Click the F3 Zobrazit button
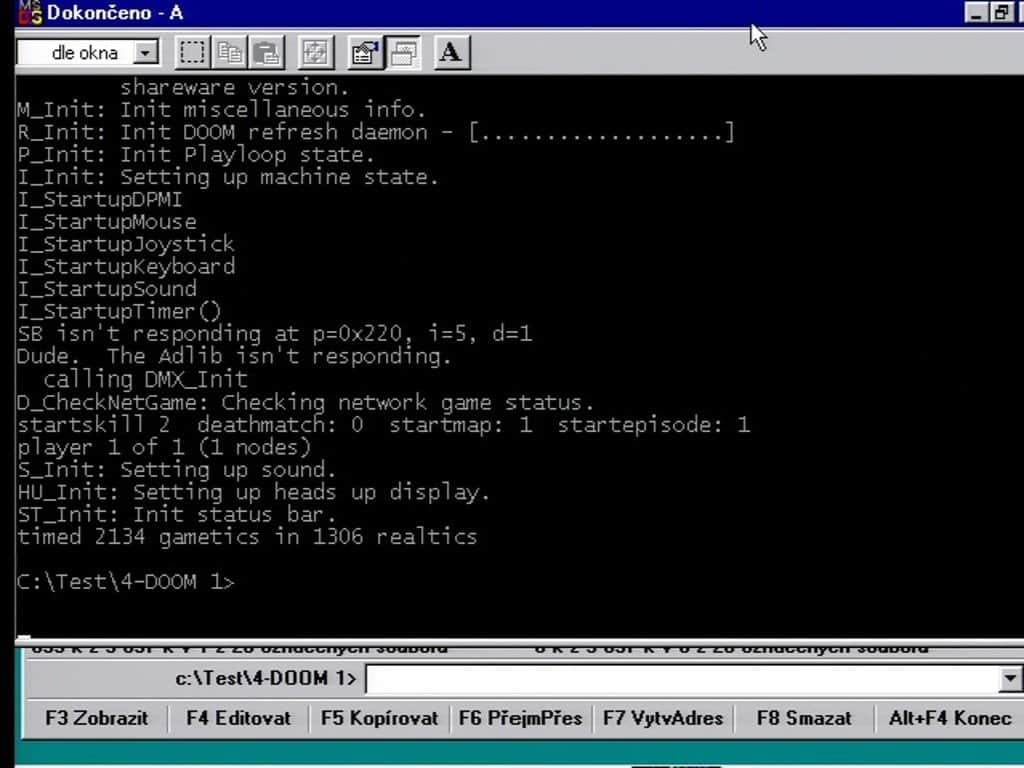Viewport: 1024px width, 768px height. point(97,718)
